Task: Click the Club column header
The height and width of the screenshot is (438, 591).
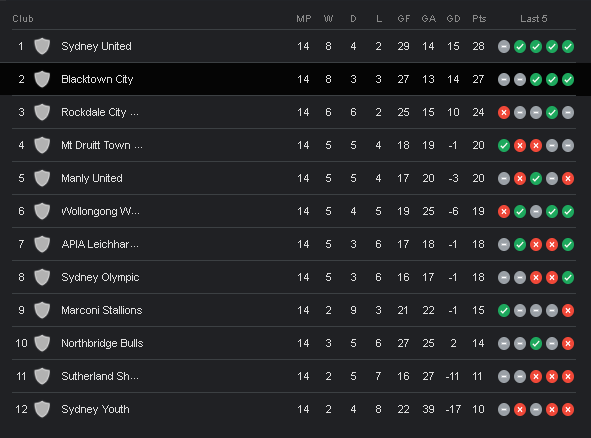Action: pos(23,19)
